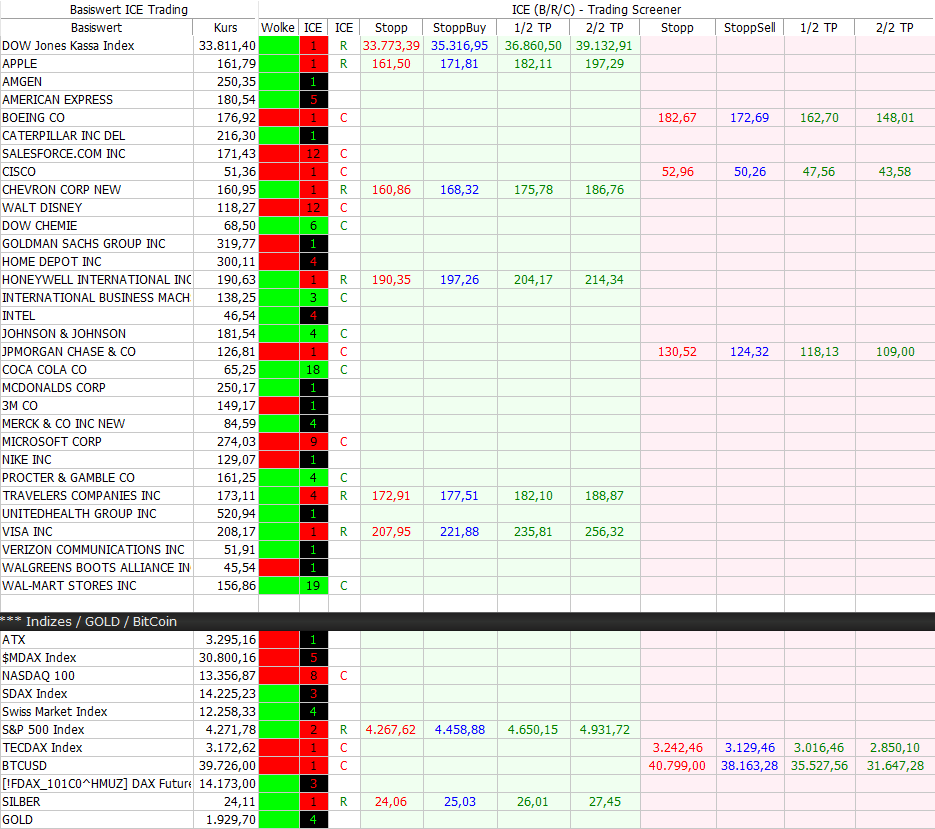Select NASDAQ 100 row name
The width and height of the screenshot is (935, 829).
pyautogui.click(x=38, y=676)
